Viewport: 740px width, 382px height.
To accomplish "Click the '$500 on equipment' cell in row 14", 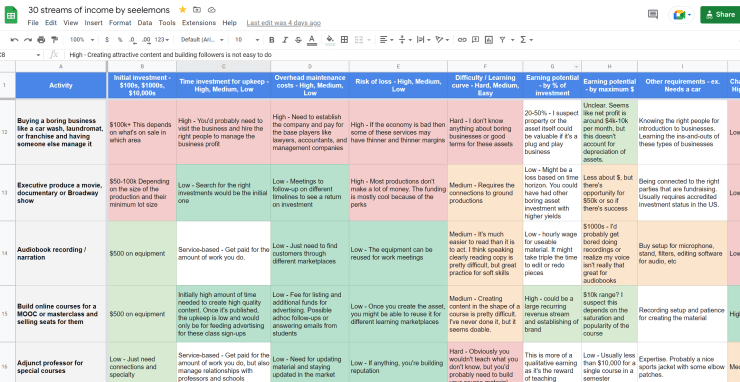I will 142,253.
